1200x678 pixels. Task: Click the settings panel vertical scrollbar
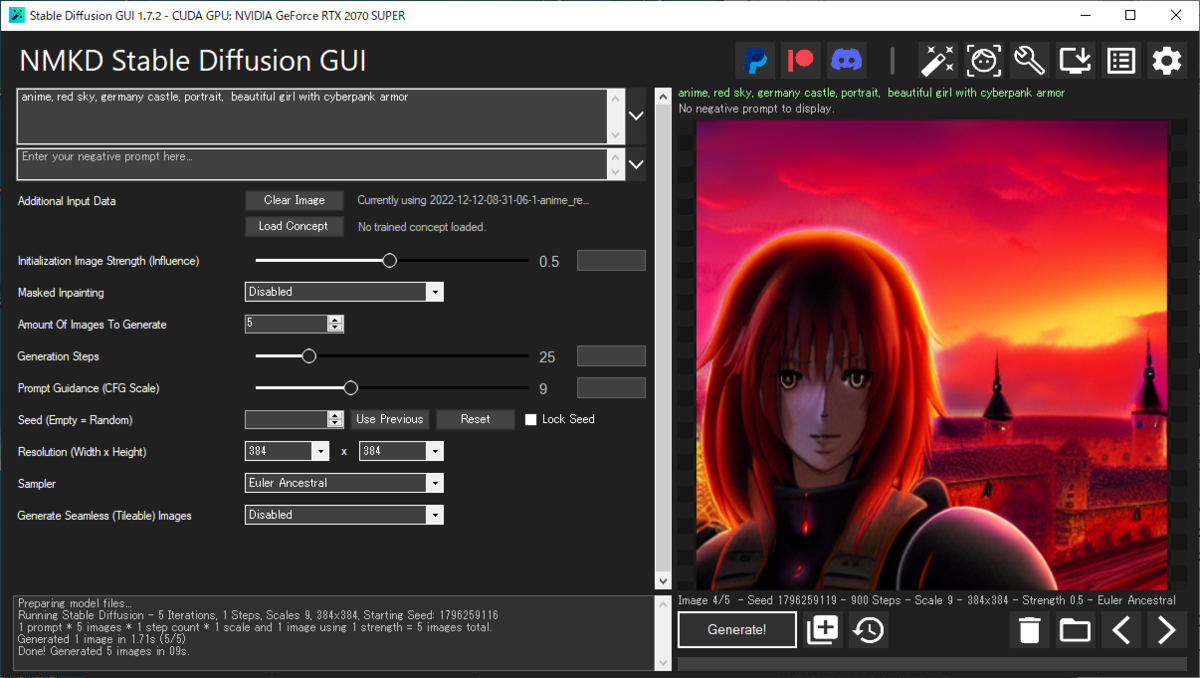tap(663, 338)
